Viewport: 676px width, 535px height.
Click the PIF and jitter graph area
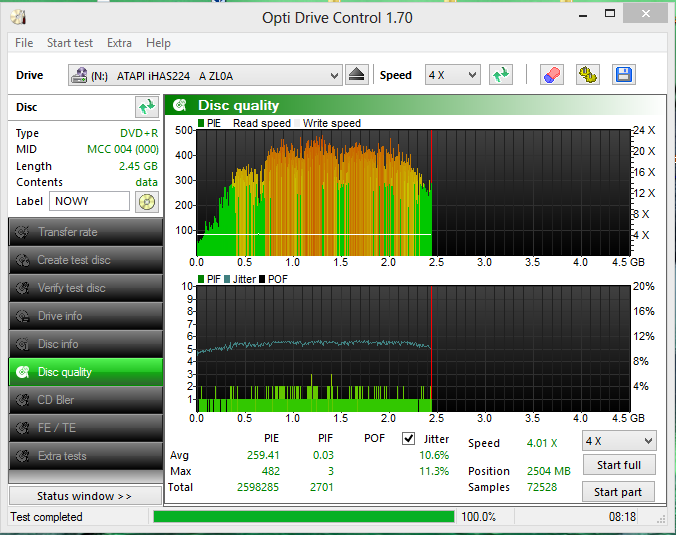click(x=413, y=348)
